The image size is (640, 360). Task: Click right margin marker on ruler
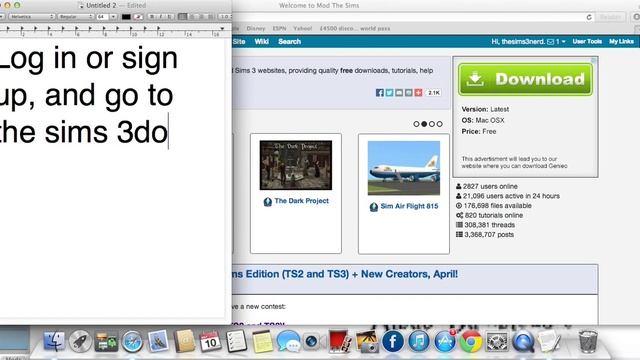[222, 29]
